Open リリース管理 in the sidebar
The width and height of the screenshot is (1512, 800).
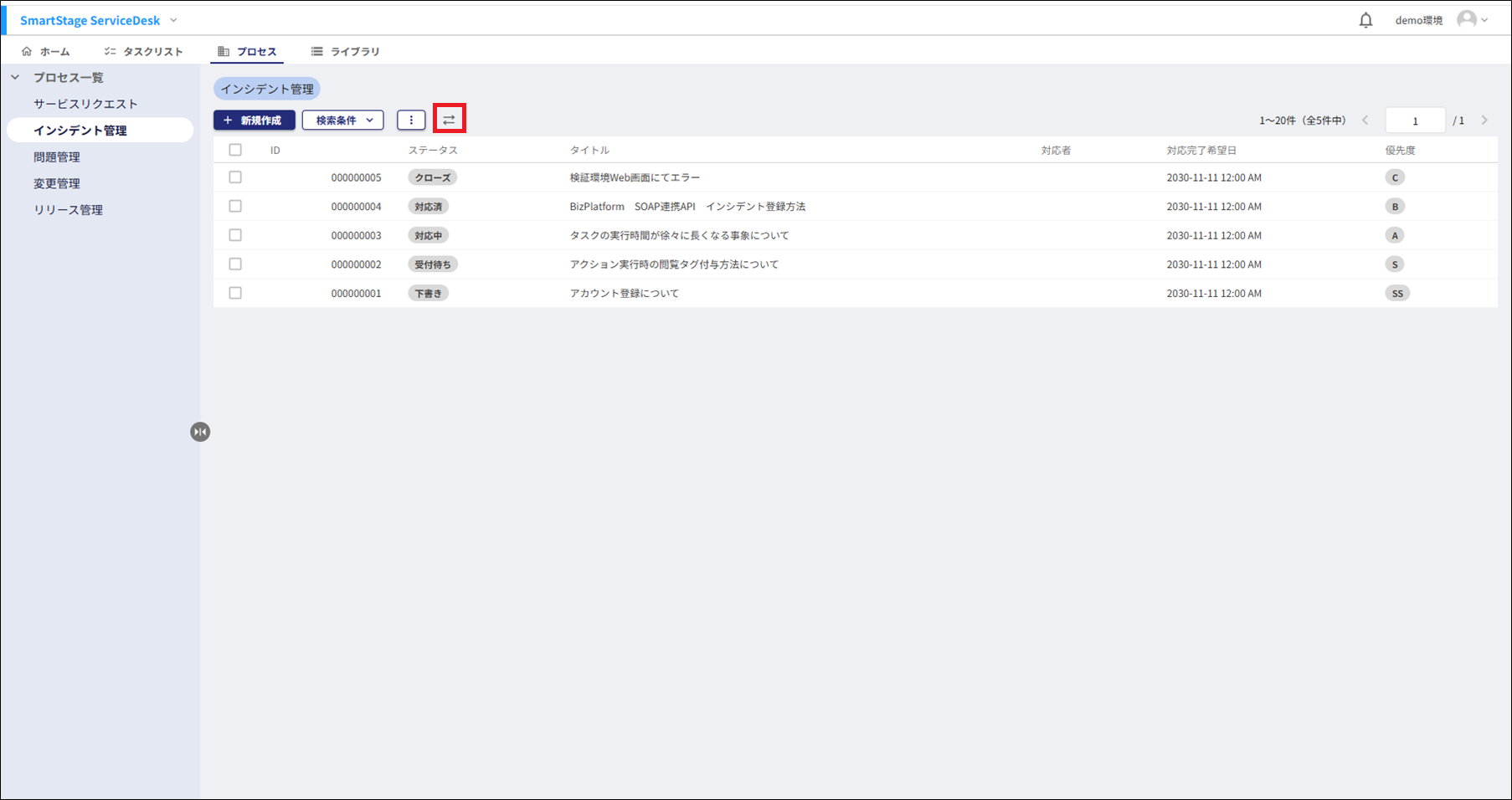pos(68,210)
